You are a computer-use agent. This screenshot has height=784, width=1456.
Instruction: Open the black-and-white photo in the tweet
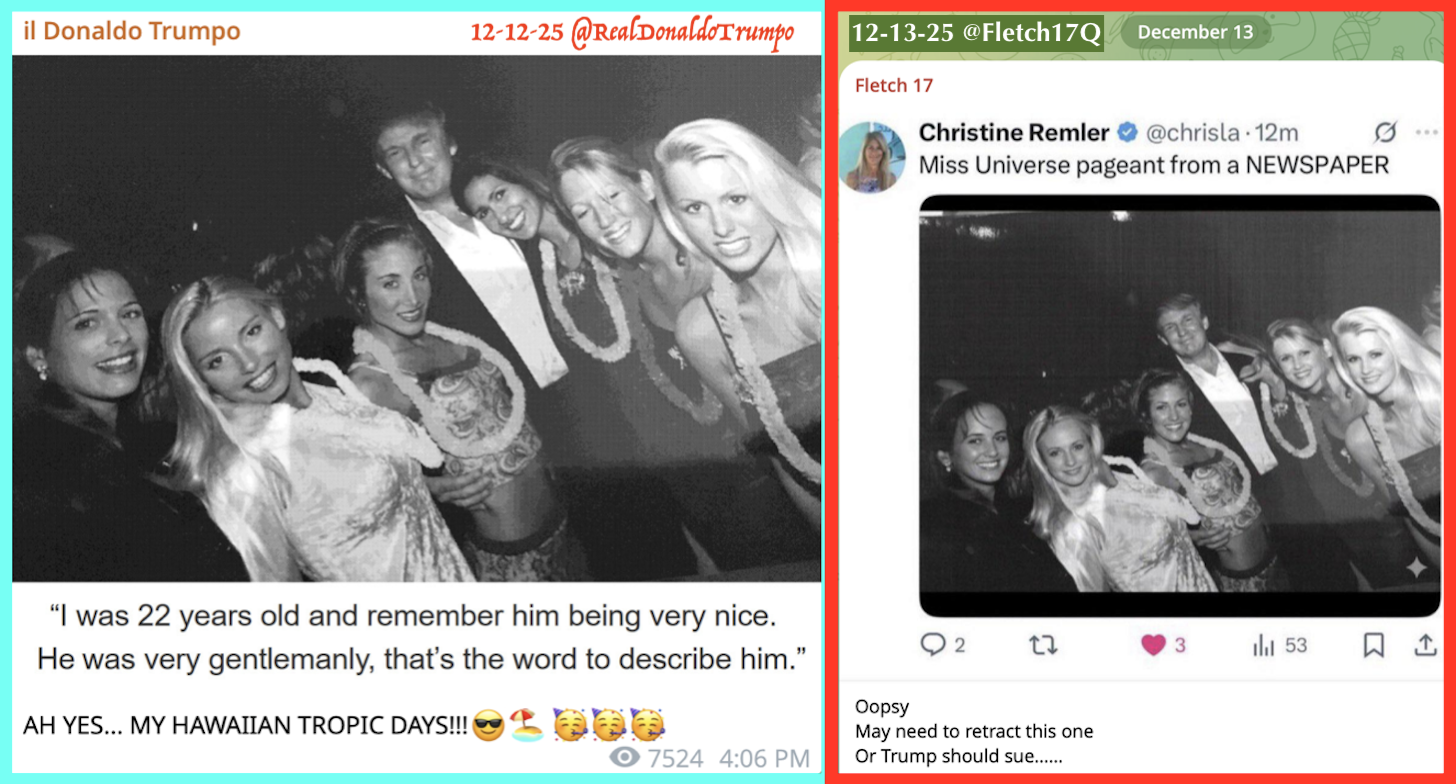click(x=1180, y=405)
